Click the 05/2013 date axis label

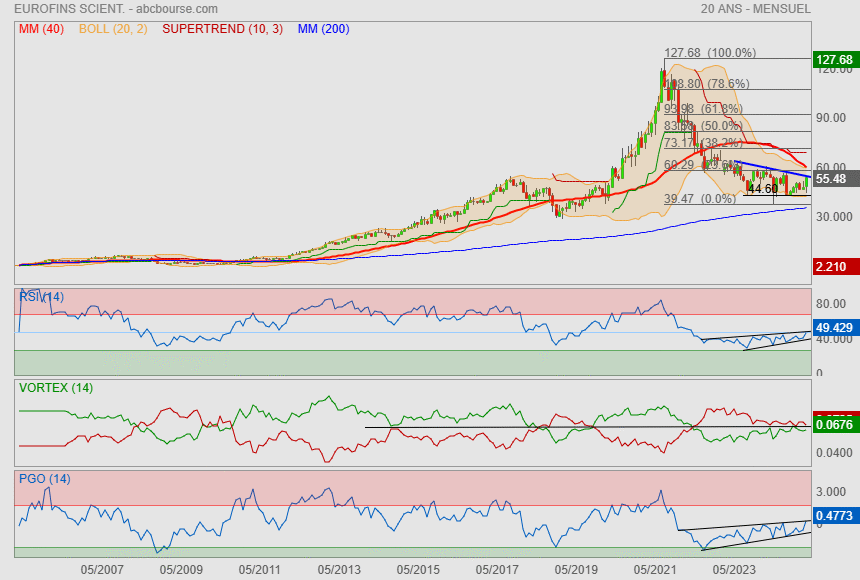(339, 570)
